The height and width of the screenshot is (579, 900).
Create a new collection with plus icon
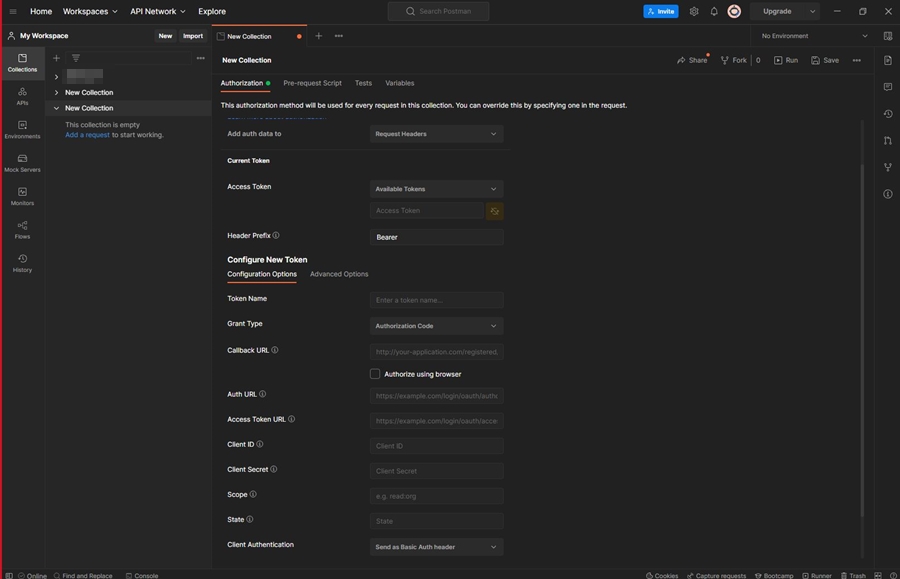point(56,58)
